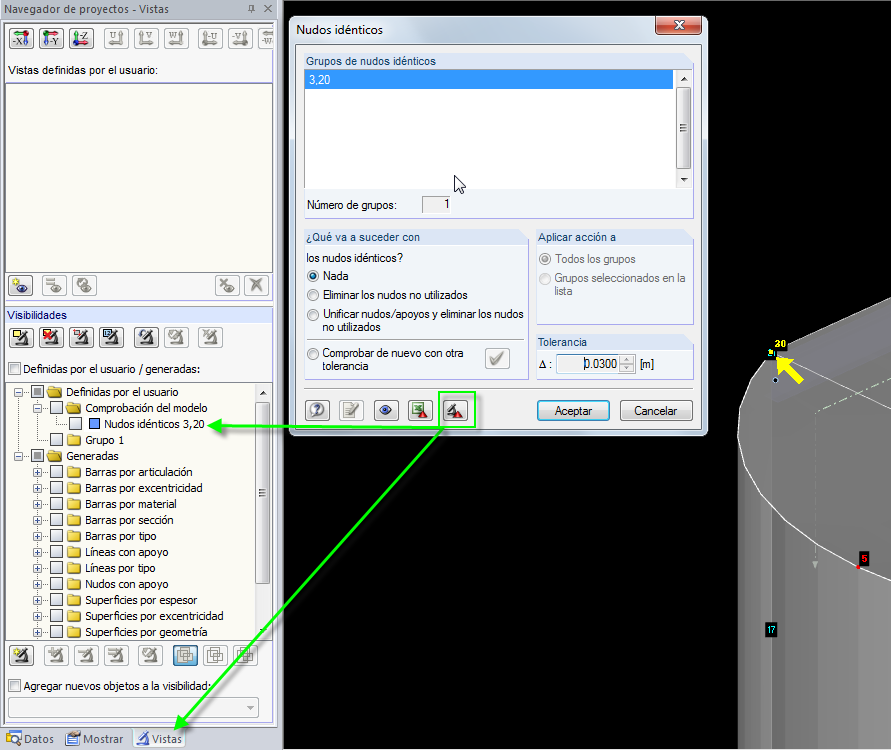Select Líneas por tipo tree item
Image resolution: width=891 pixels, height=750 pixels.
pos(120,568)
